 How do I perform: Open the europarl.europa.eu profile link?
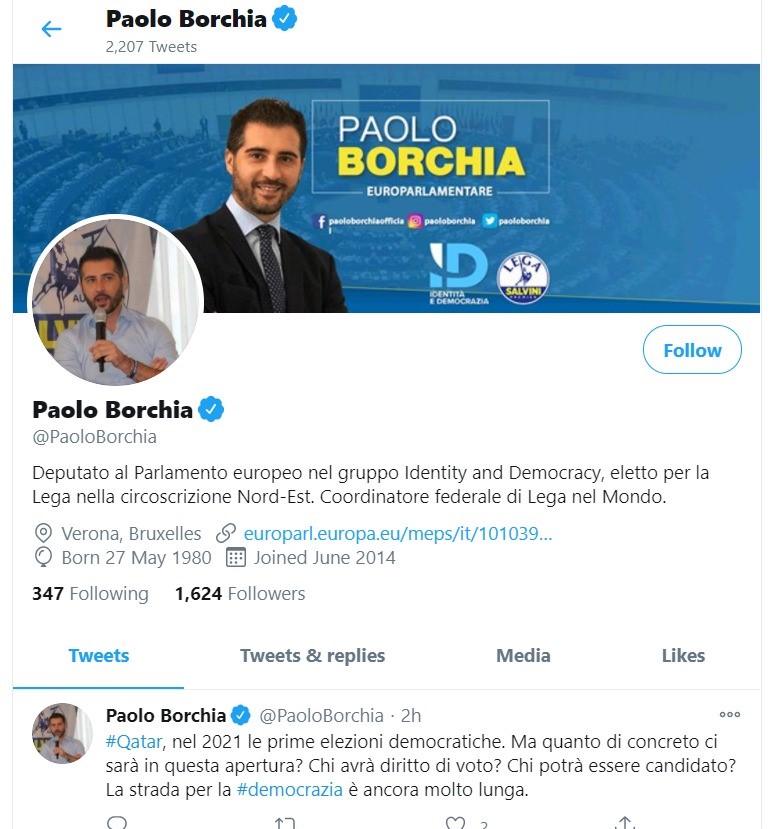pyautogui.click(x=398, y=533)
